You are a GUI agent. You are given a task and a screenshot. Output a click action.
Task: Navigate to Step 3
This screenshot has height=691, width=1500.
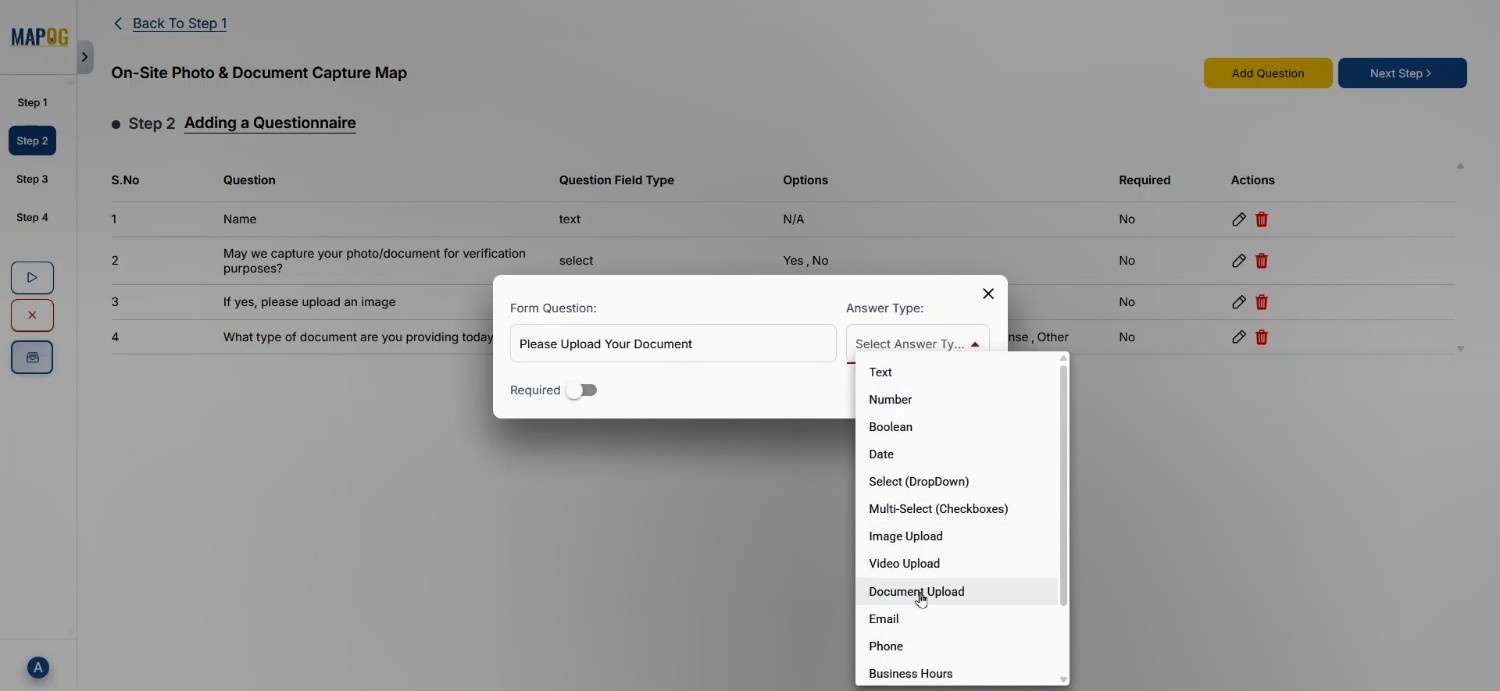33,179
